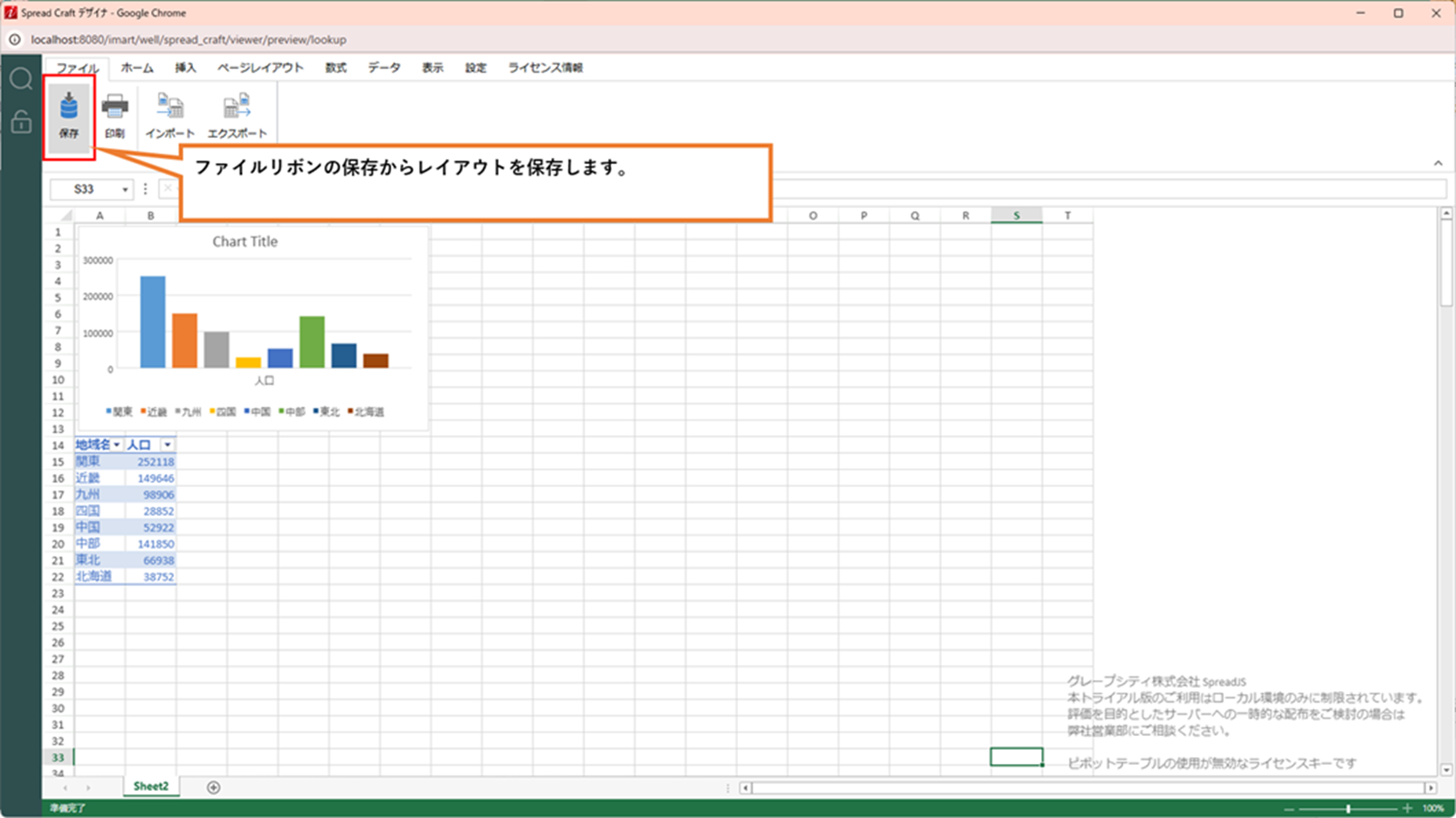Open the ライセンス情報 tab
Image resolution: width=1456 pixels, height=818 pixels.
pos(545,68)
